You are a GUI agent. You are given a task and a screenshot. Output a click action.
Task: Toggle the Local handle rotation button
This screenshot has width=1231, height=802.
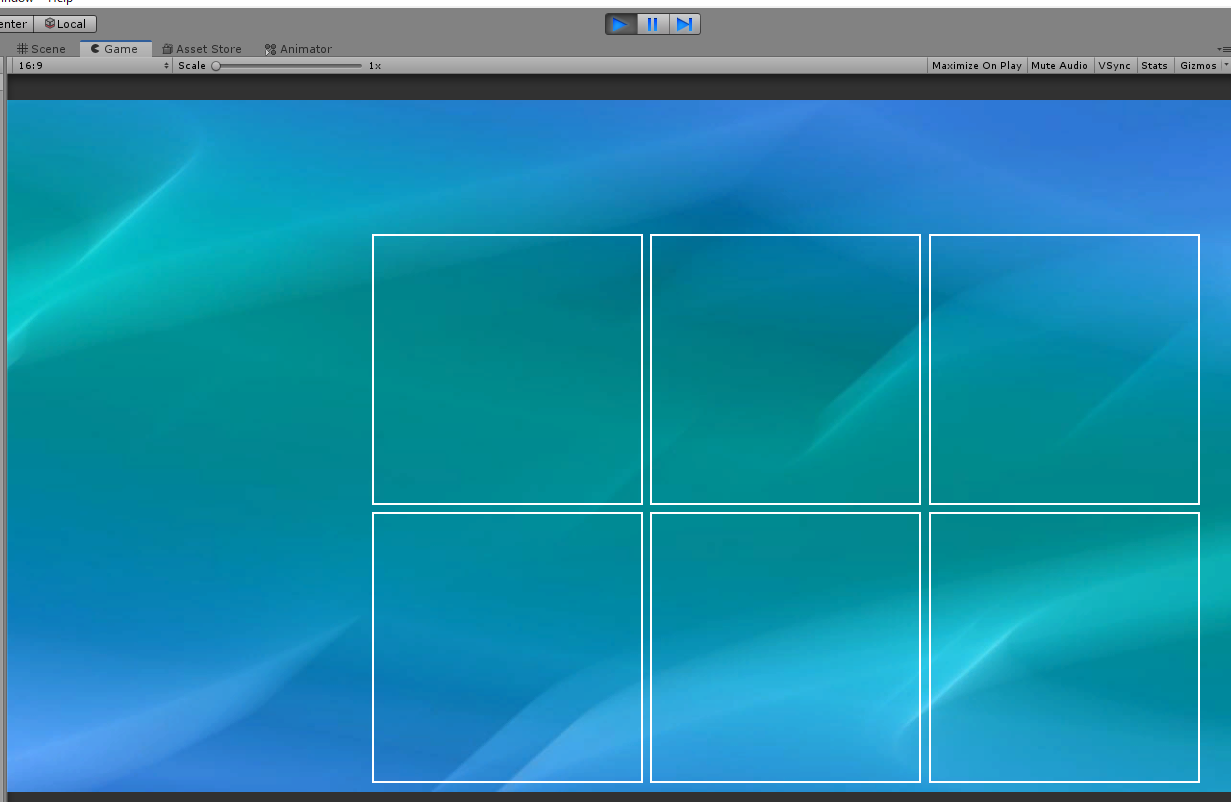[x=65, y=24]
